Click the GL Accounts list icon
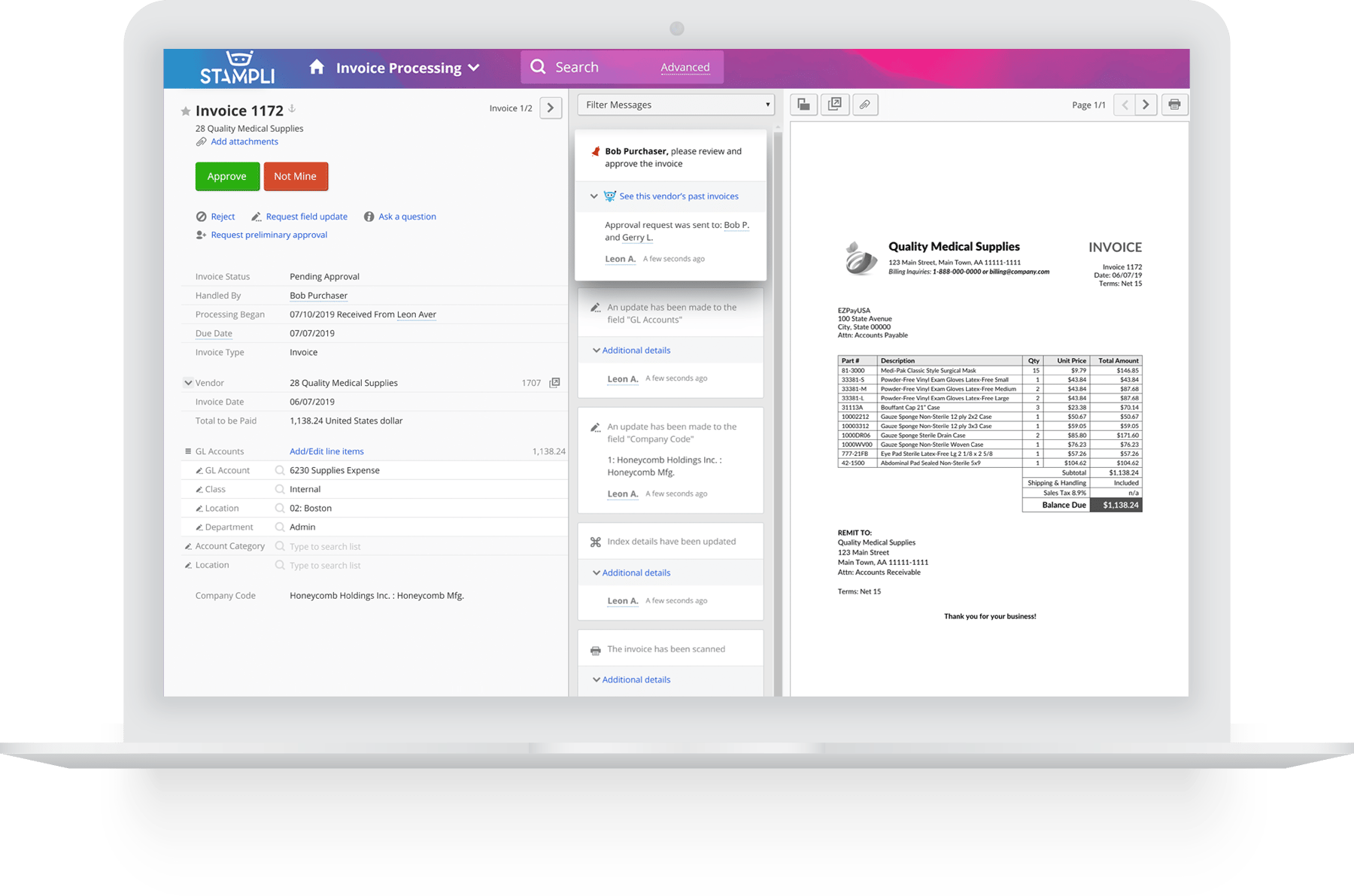1354x896 pixels. point(188,451)
